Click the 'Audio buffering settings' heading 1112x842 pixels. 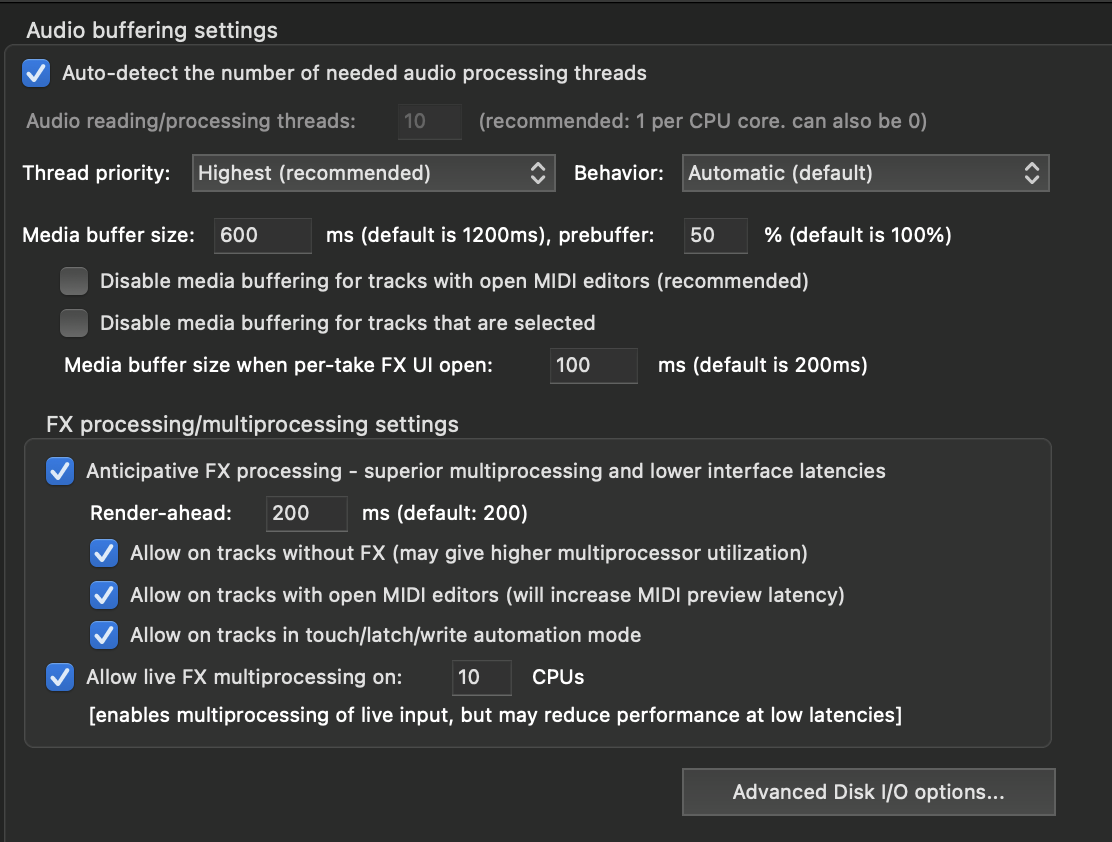(x=152, y=31)
